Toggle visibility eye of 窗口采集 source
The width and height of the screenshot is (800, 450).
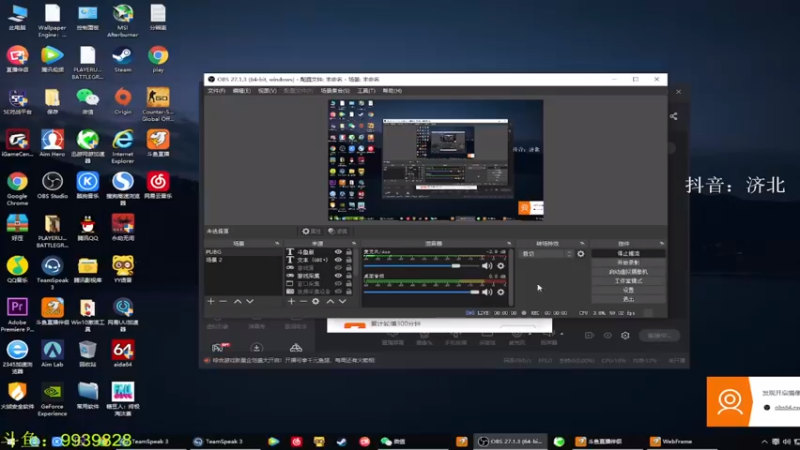tap(338, 284)
